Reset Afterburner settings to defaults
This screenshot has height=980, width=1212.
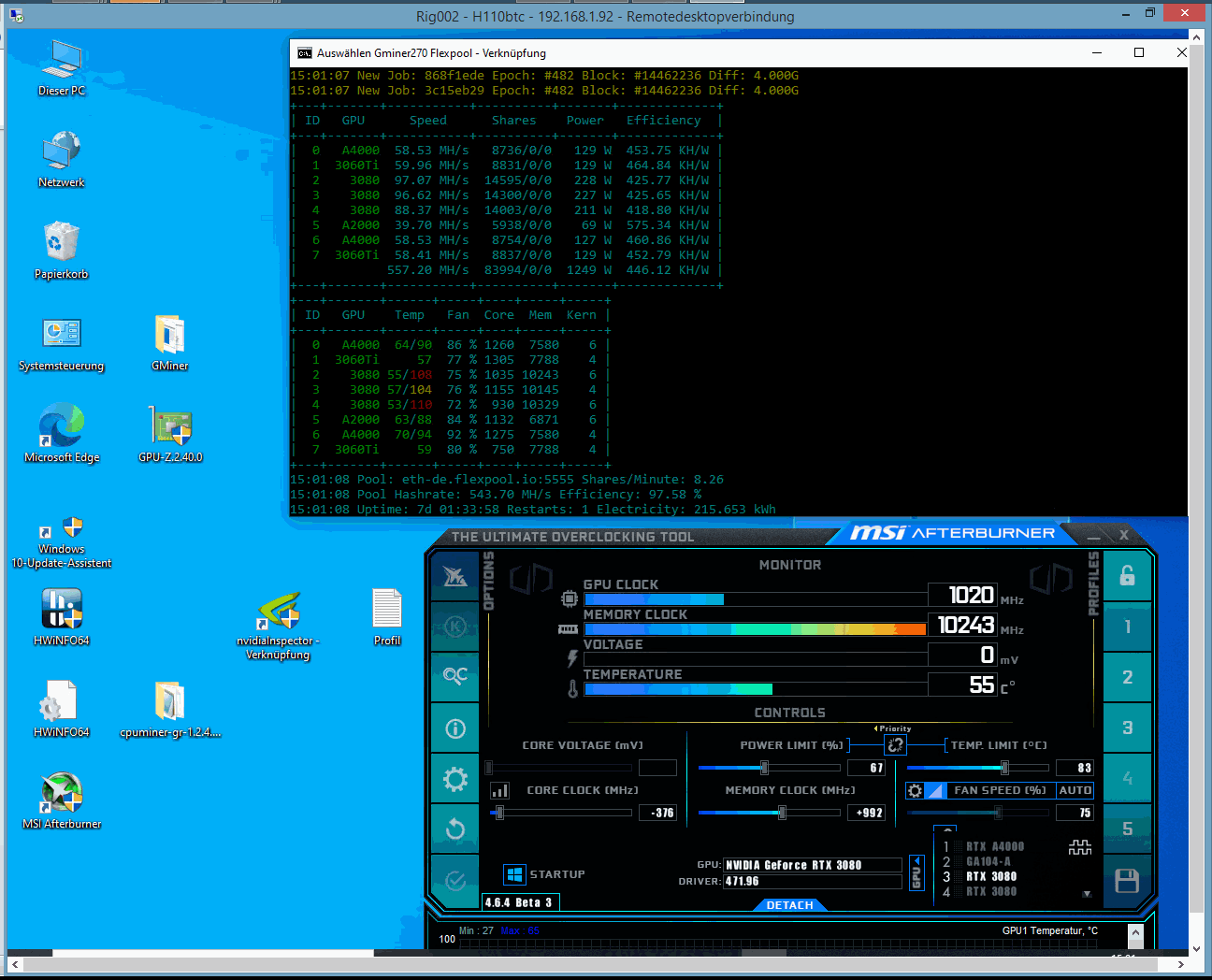click(455, 829)
